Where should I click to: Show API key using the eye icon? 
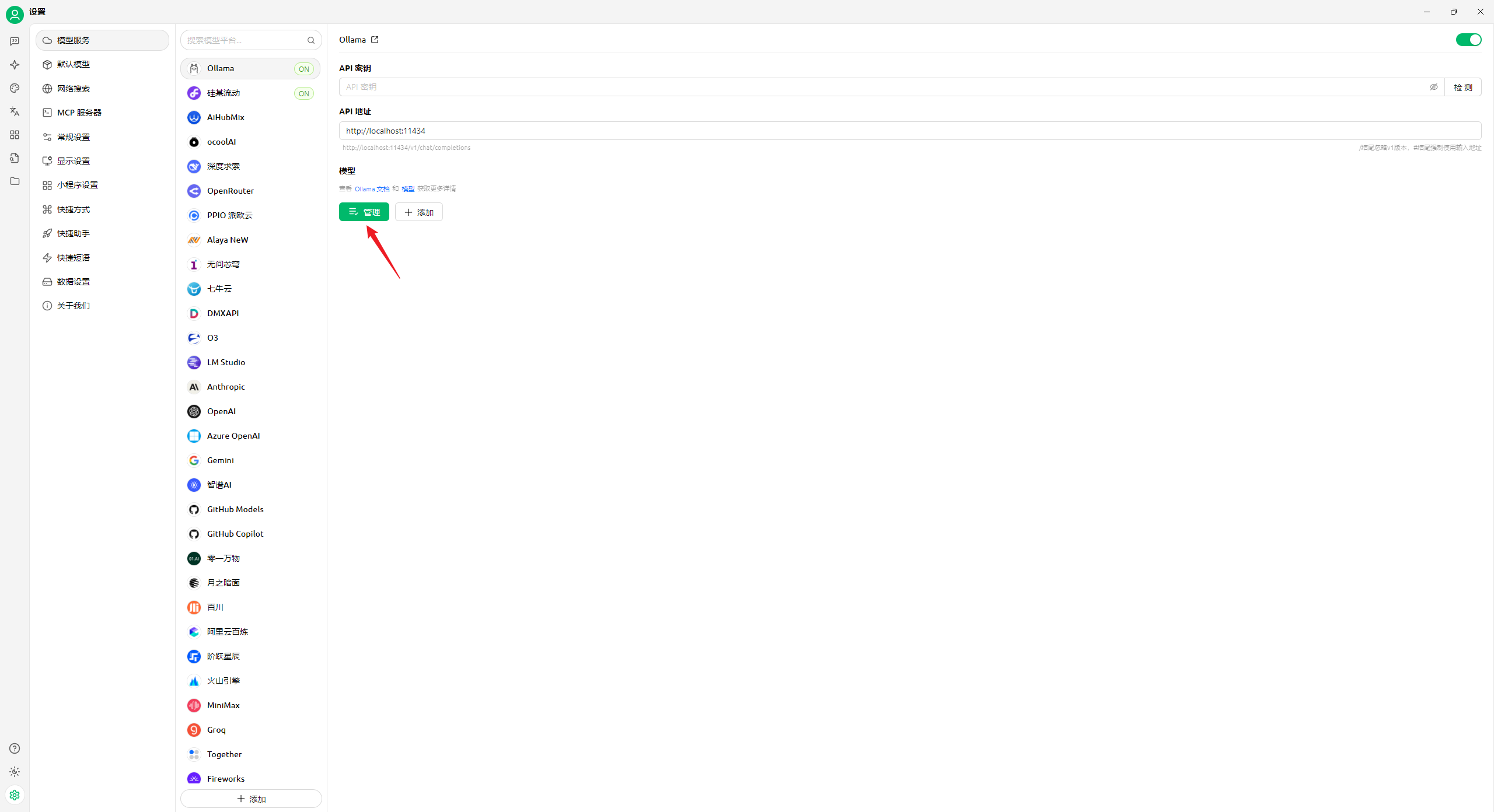tap(1433, 87)
